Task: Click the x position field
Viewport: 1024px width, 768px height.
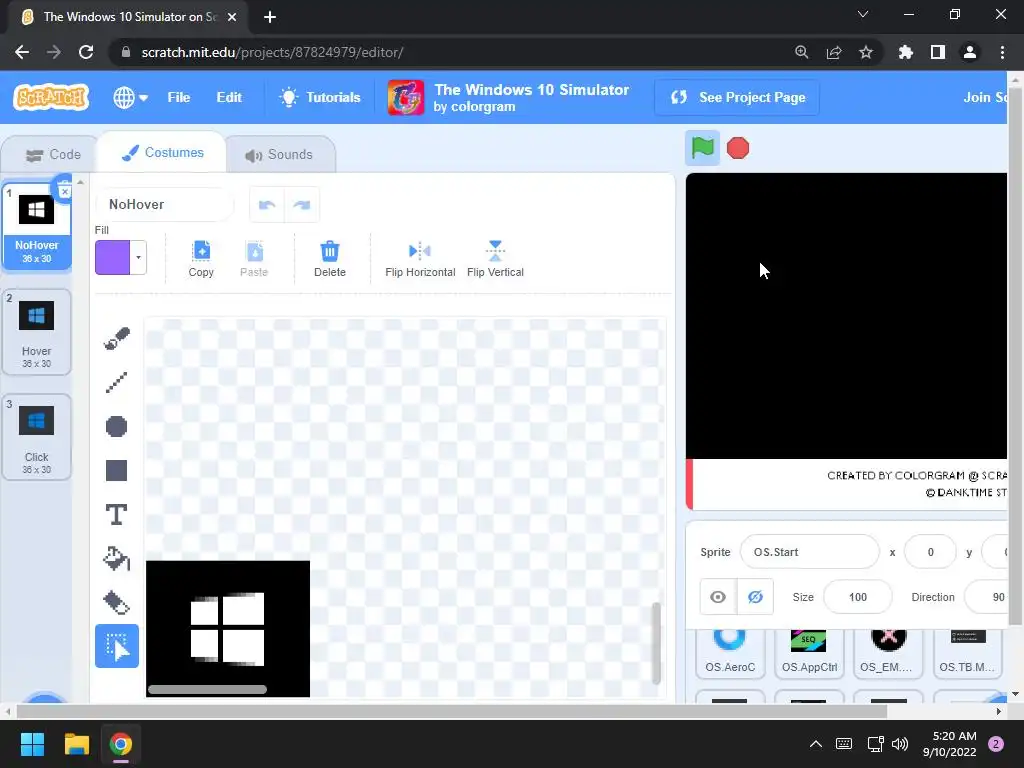Action: point(930,552)
